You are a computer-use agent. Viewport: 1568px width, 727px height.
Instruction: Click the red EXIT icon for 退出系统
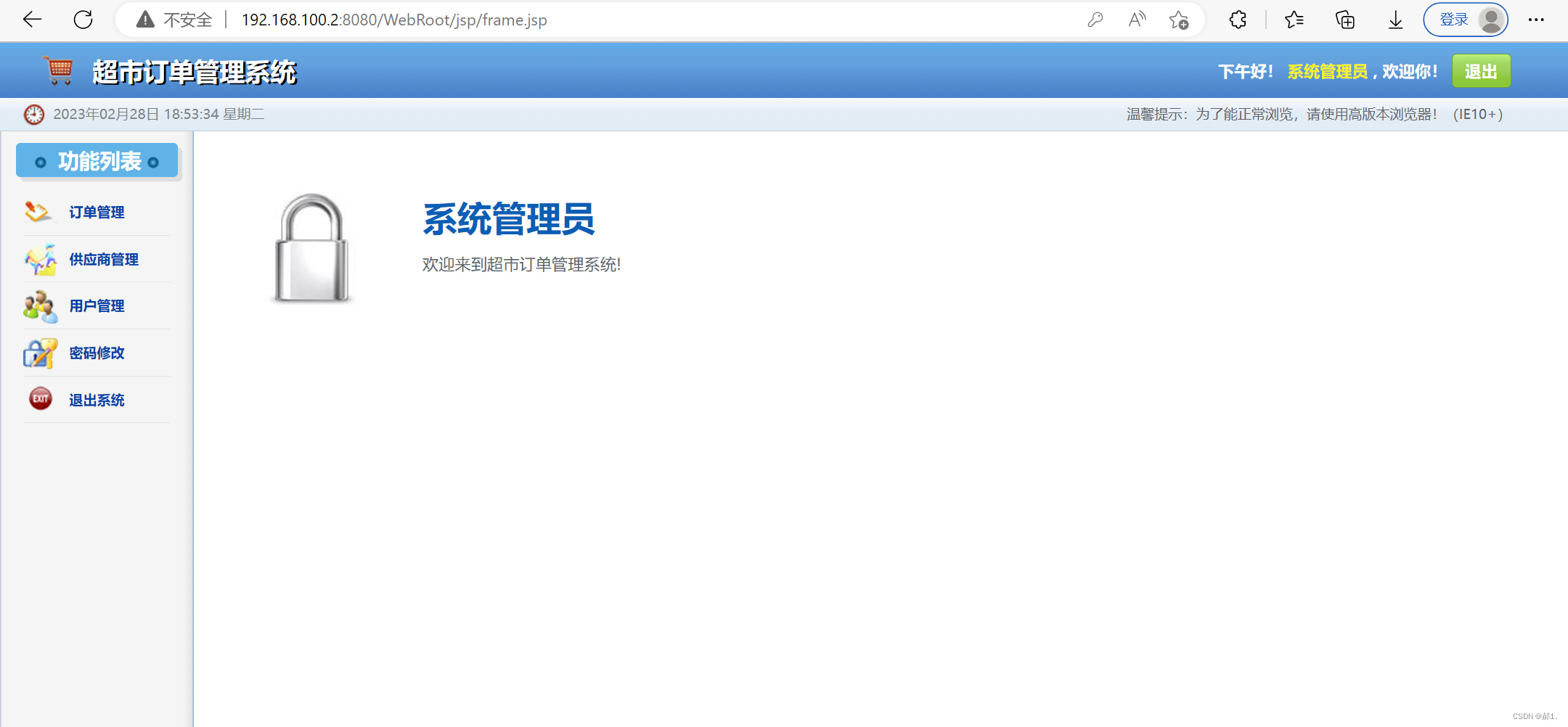click(40, 399)
